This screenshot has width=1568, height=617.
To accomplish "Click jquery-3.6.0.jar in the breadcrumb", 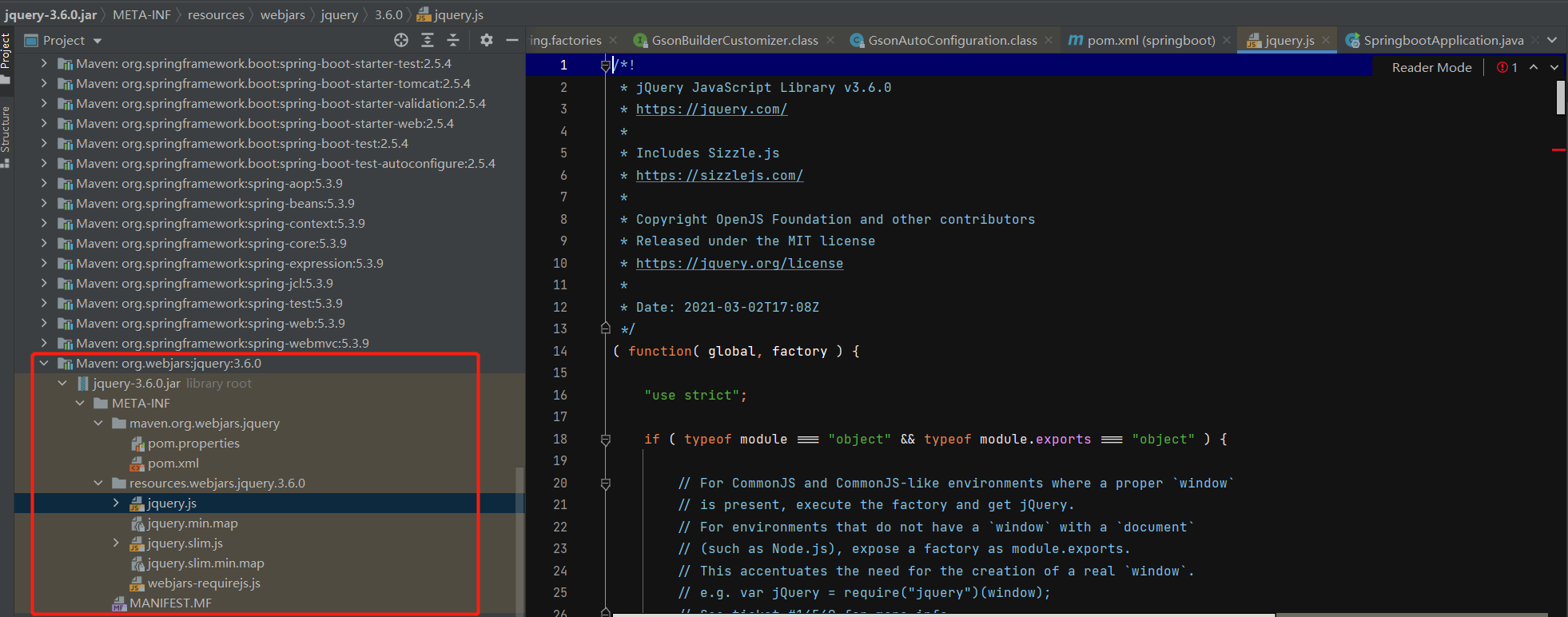I will [x=50, y=14].
